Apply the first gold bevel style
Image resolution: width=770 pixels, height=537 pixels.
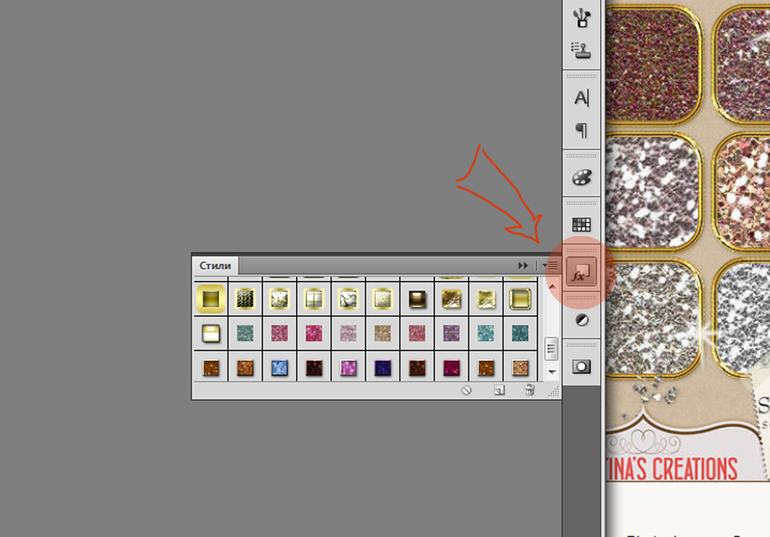[x=211, y=298]
